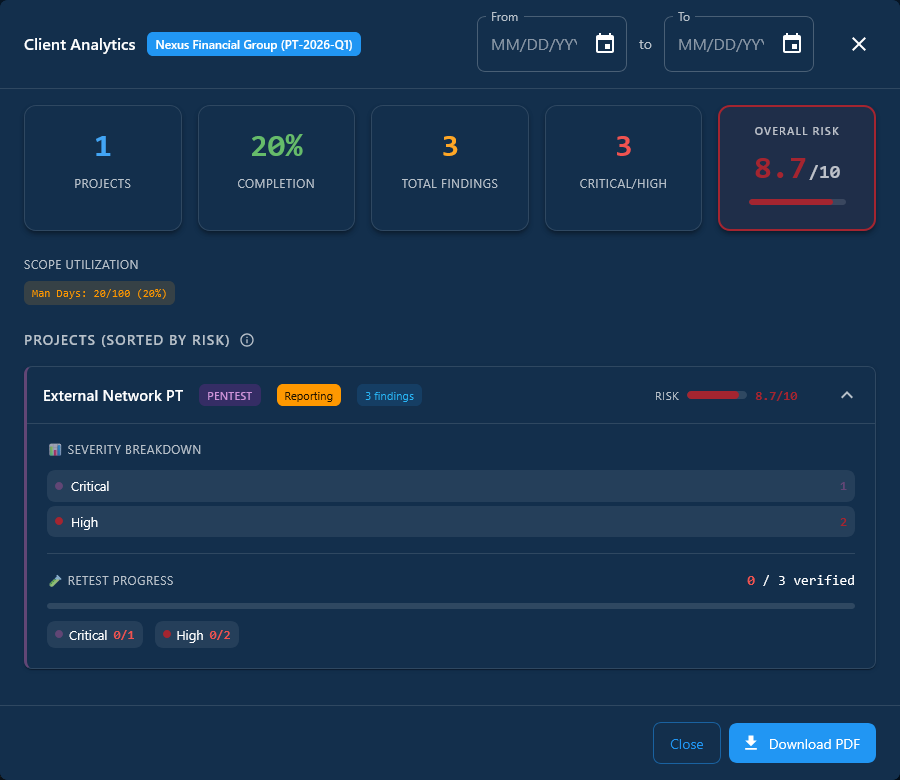This screenshot has width=900, height=780.
Task: Click the download icon in Download PDF
Action: (751, 743)
